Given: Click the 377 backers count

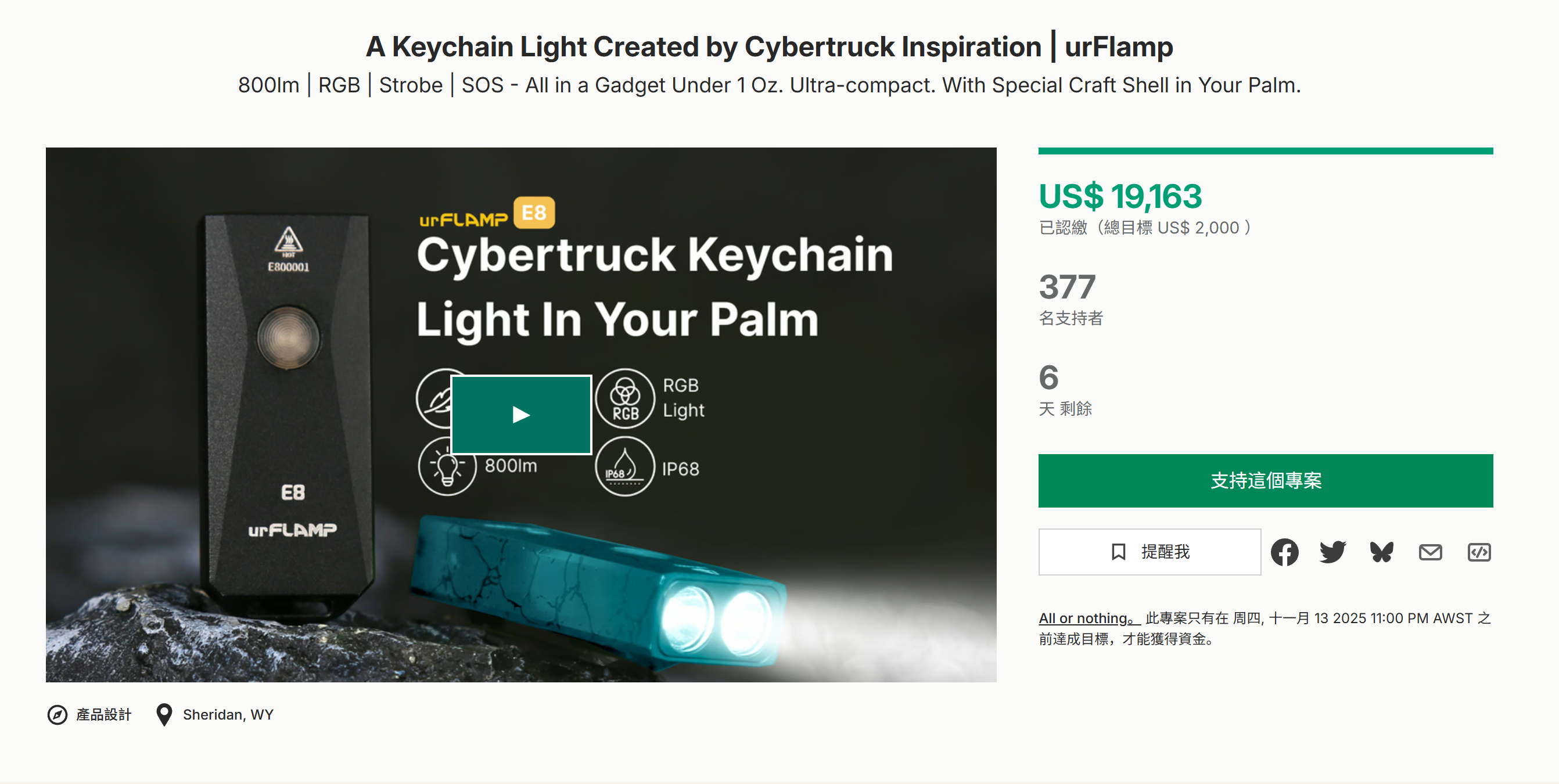Looking at the screenshot, I should coord(1067,287).
